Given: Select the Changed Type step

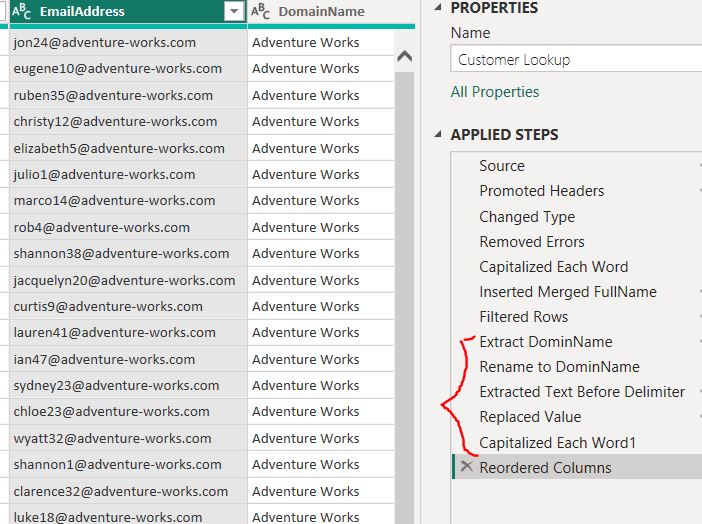Looking at the screenshot, I should [x=527, y=217].
